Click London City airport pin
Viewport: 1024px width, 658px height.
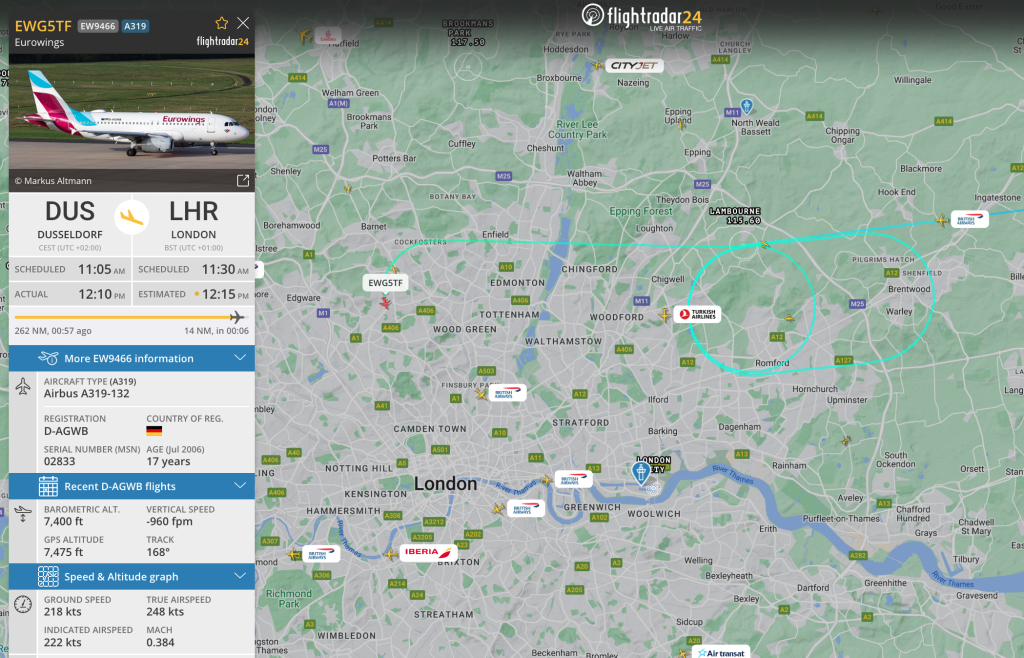click(641, 472)
